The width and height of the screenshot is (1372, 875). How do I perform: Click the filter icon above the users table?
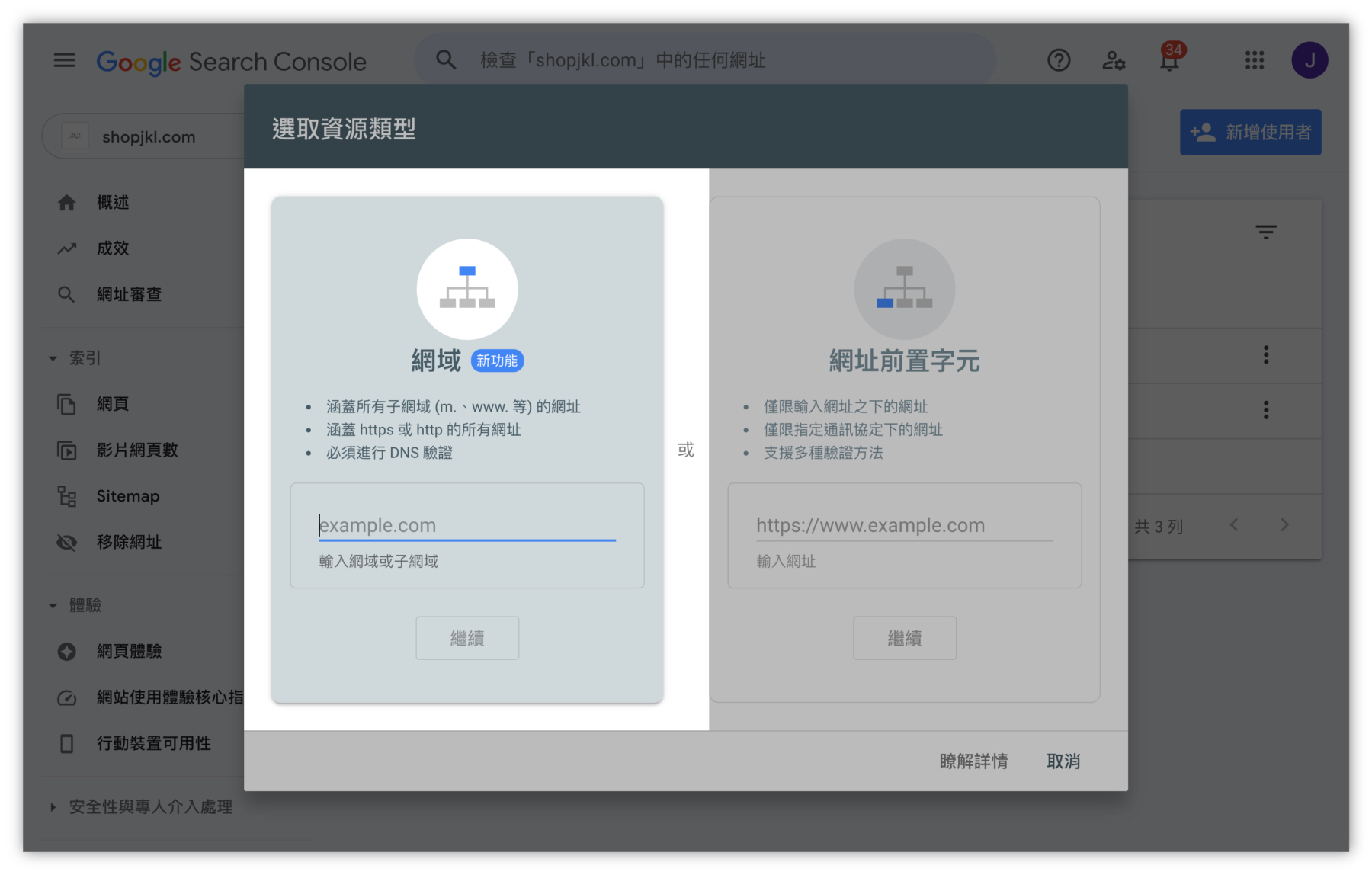[x=1266, y=231]
